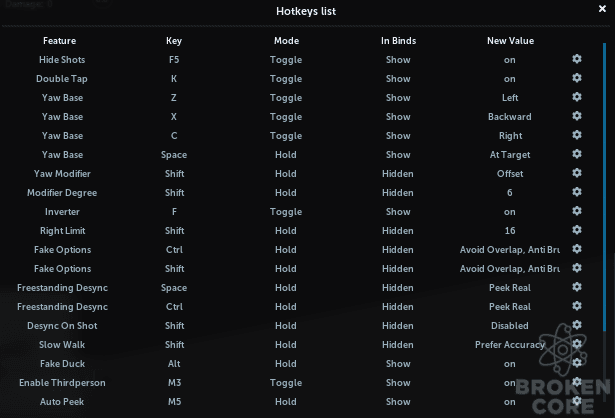Select the 'Inverter' feature name

pos(62,212)
